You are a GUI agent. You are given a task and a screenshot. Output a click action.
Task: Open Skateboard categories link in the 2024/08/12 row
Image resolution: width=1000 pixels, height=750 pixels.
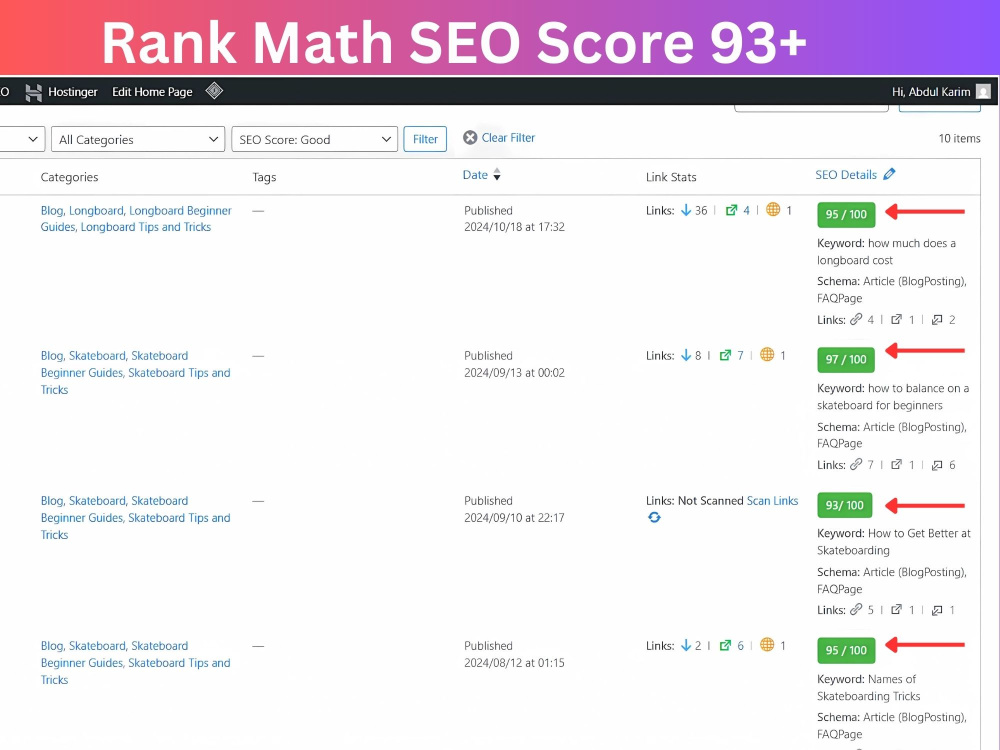pyautogui.click(x=96, y=646)
